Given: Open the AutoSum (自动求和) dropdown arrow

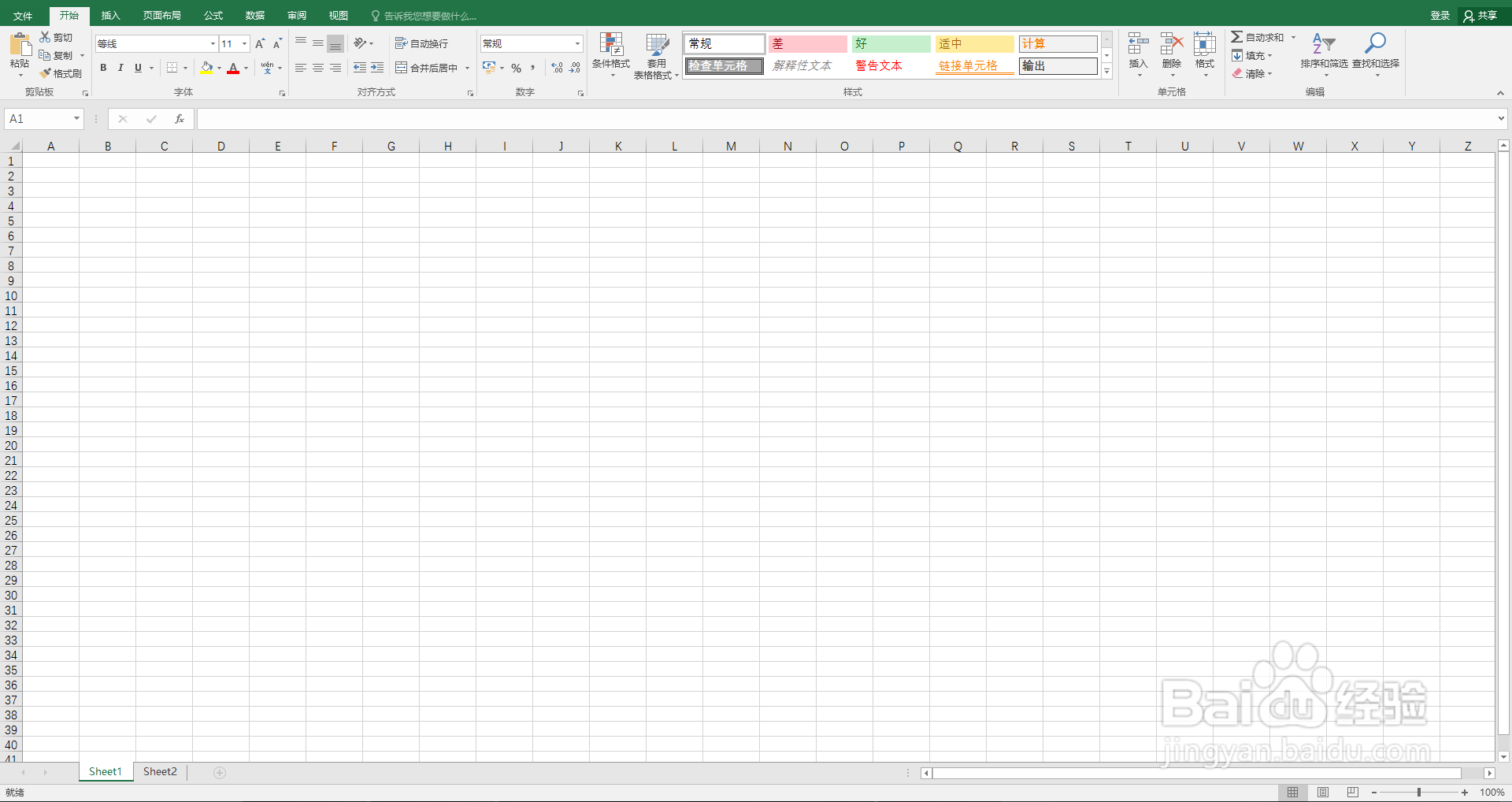Looking at the screenshot, I should tap(1293, 37).
